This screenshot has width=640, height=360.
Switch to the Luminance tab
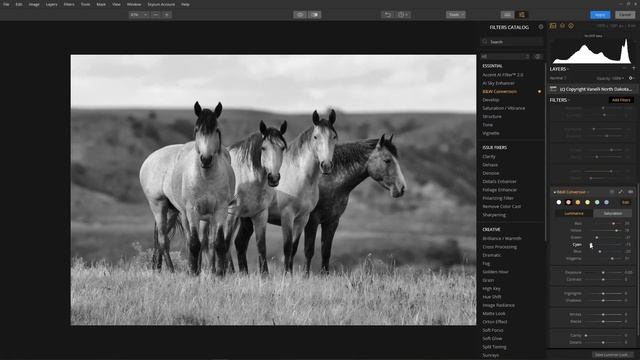pos(573,213)
